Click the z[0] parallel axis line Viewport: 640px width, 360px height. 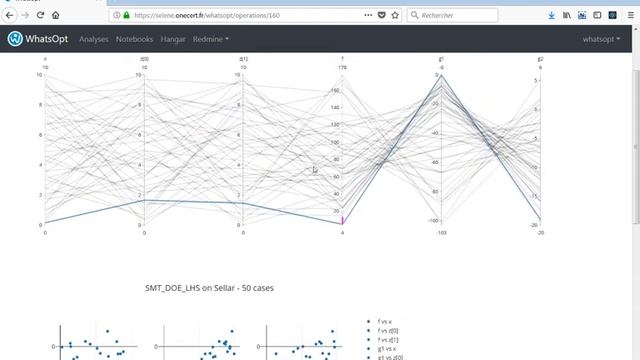pos(144,150)
